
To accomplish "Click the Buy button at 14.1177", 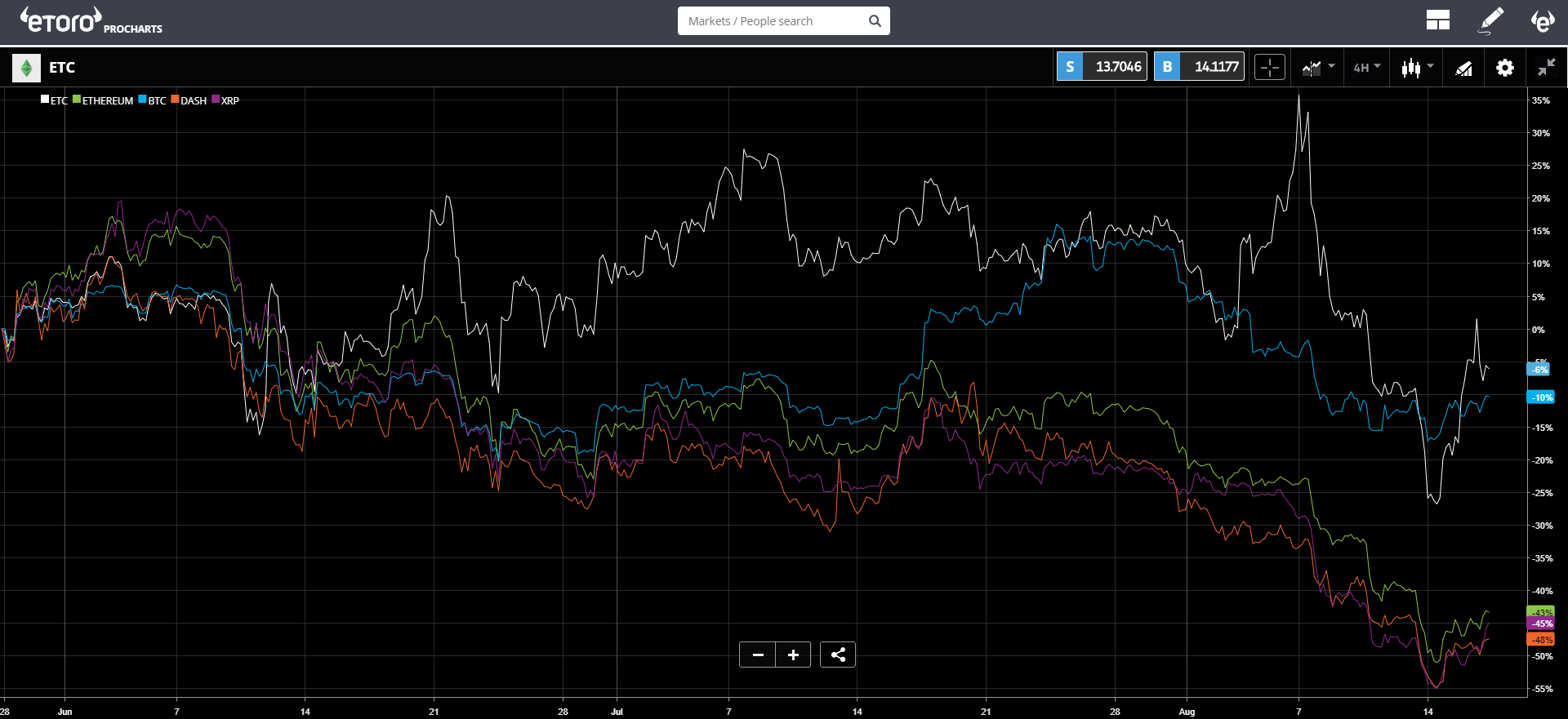I will click(x=1199, y=67).
